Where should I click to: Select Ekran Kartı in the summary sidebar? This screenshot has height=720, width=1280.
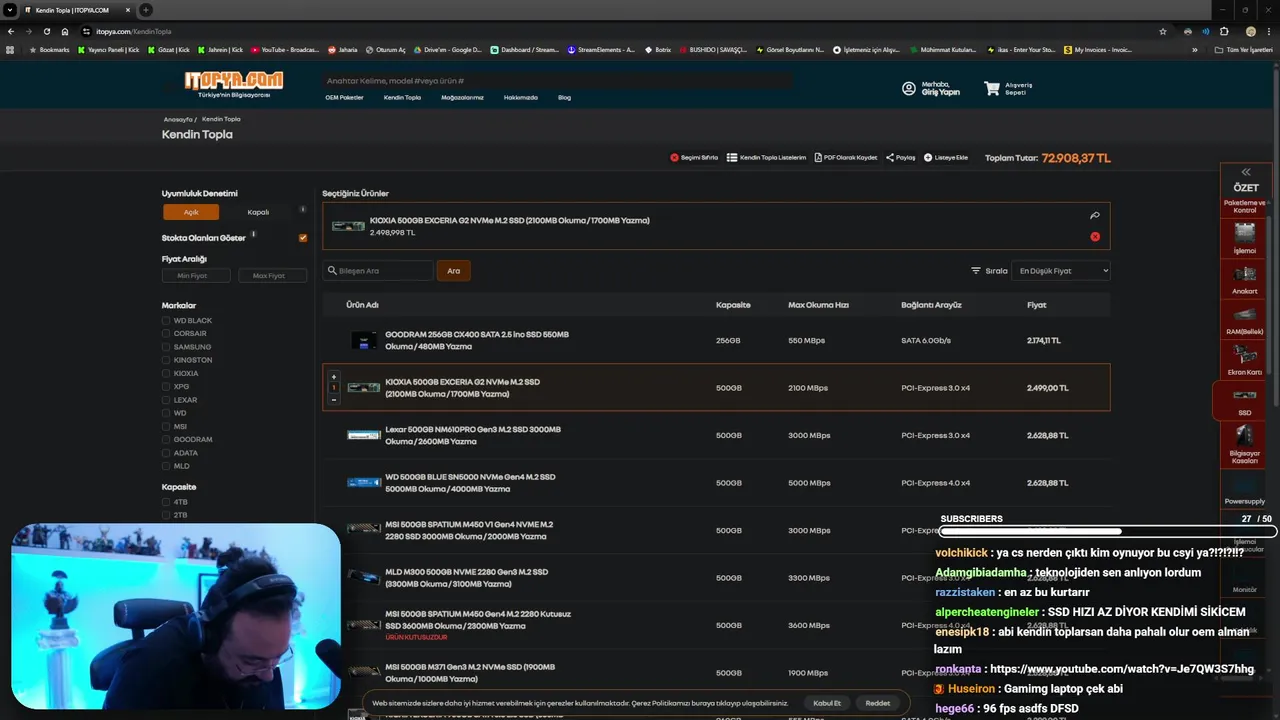[1245, 360]
